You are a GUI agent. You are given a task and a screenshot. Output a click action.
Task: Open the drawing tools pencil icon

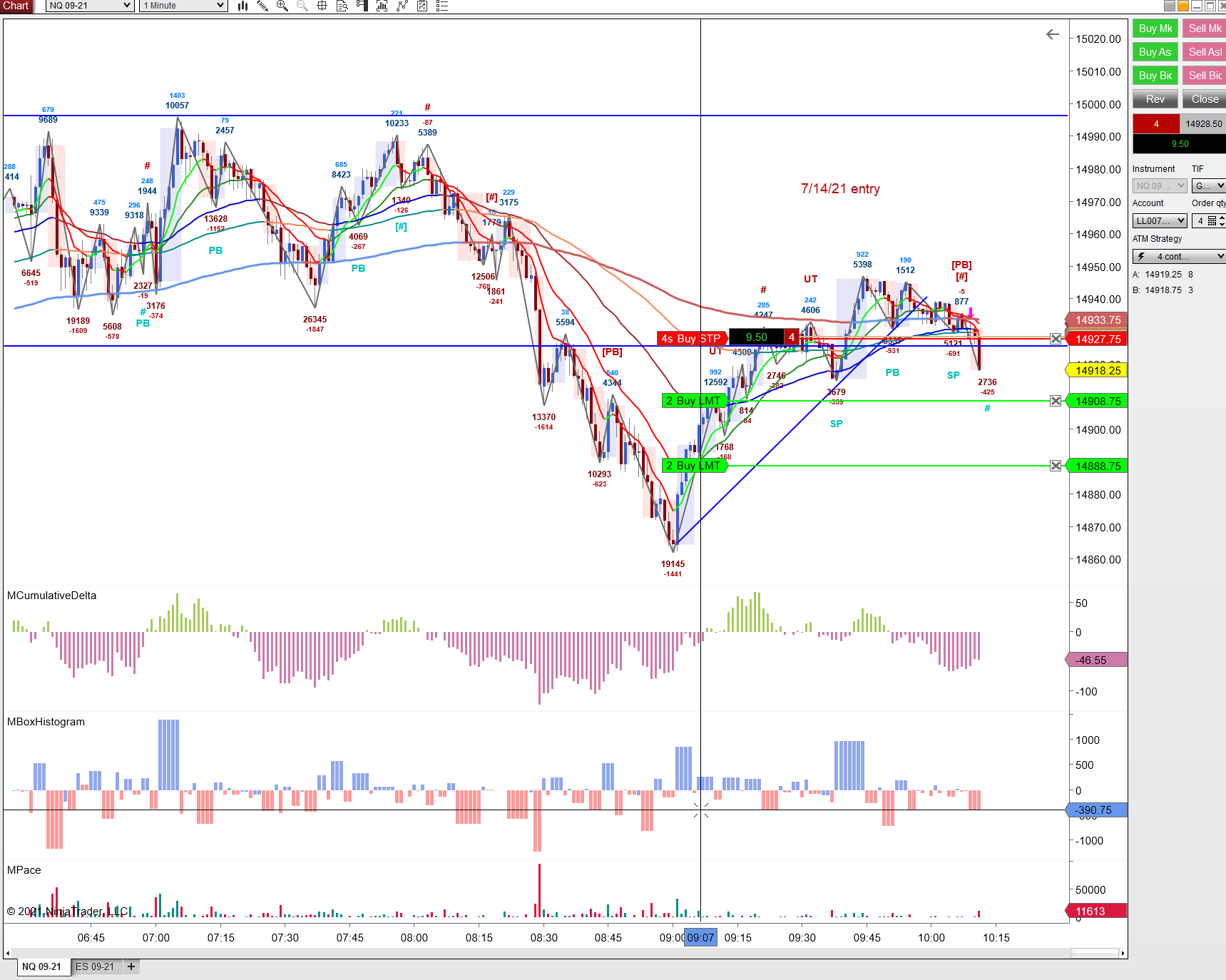pos(262,6)
